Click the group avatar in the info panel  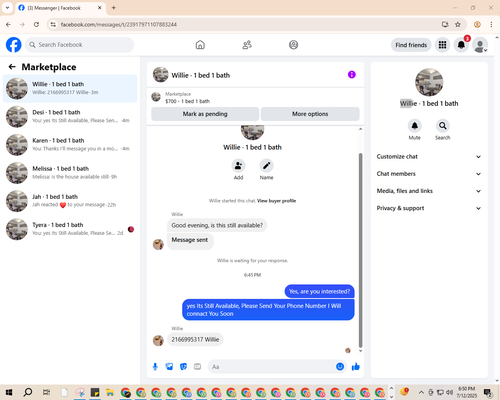(429, 82)
